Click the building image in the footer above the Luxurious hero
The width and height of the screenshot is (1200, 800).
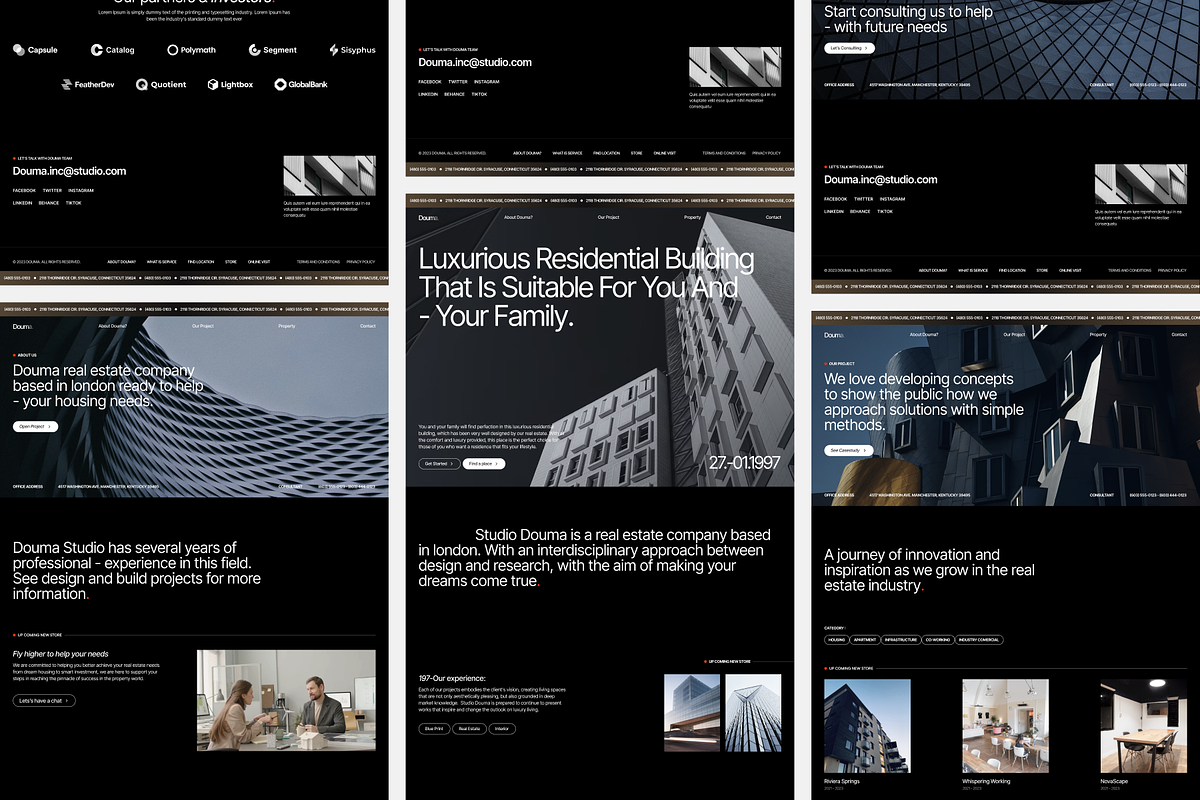click(x=735, y=67)
